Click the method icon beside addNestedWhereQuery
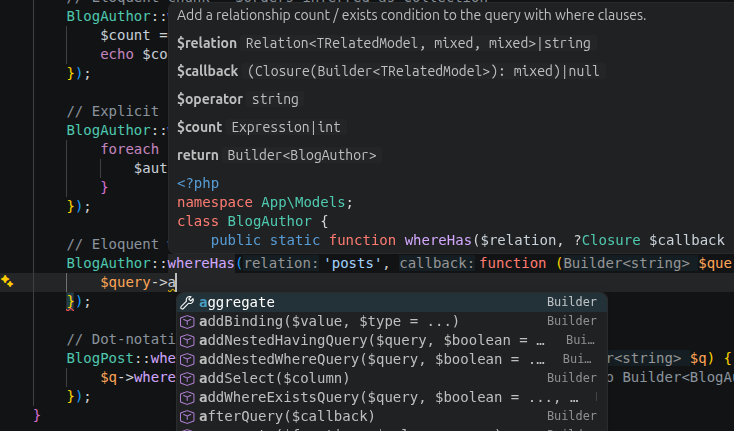Viewport: 734px width, 431px height. [x=187, y=359]
